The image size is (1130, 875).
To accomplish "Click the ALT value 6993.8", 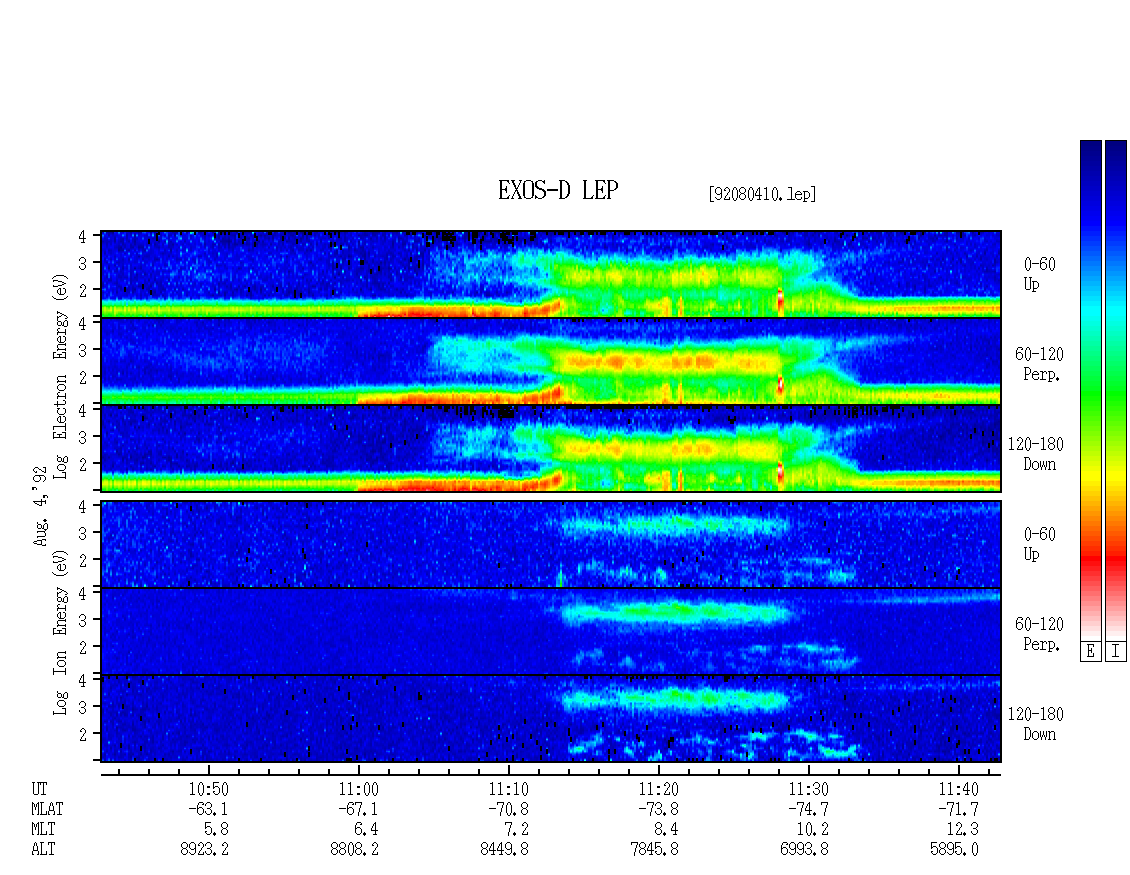I will point(804,850).
